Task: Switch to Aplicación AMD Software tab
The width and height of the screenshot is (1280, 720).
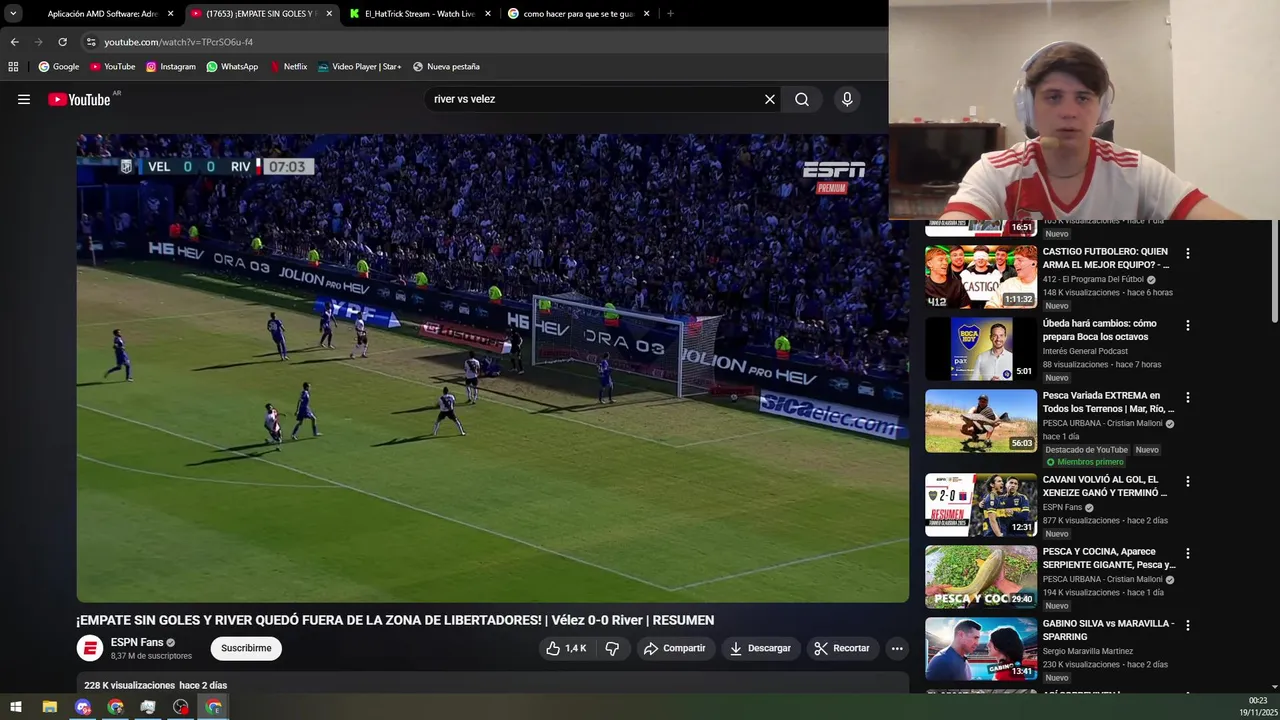Action: click(103, 14)
